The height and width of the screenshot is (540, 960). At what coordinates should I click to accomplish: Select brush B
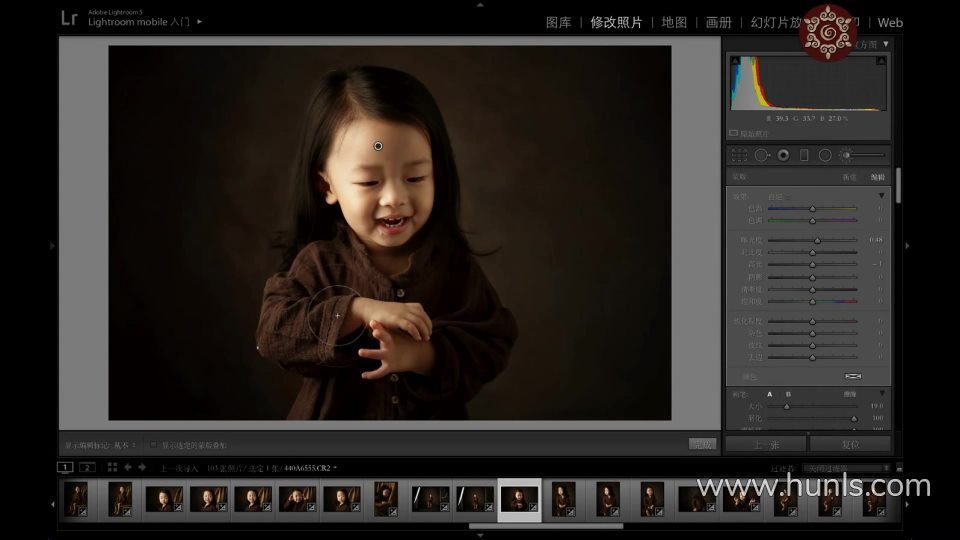pyautogui.click(x=788, y=394)
